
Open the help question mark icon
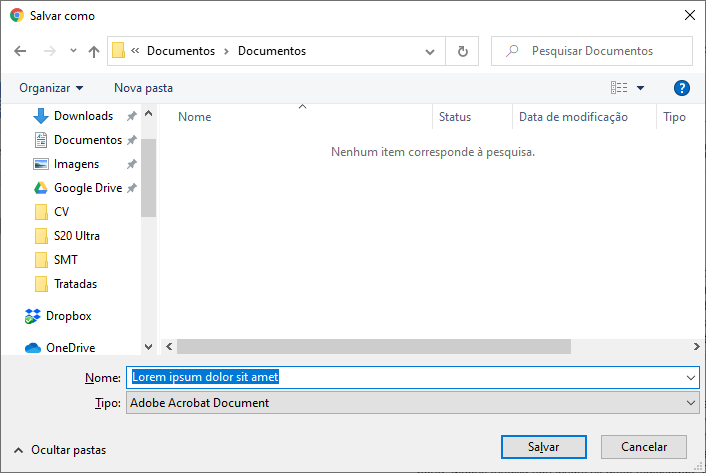click(682, 88)
